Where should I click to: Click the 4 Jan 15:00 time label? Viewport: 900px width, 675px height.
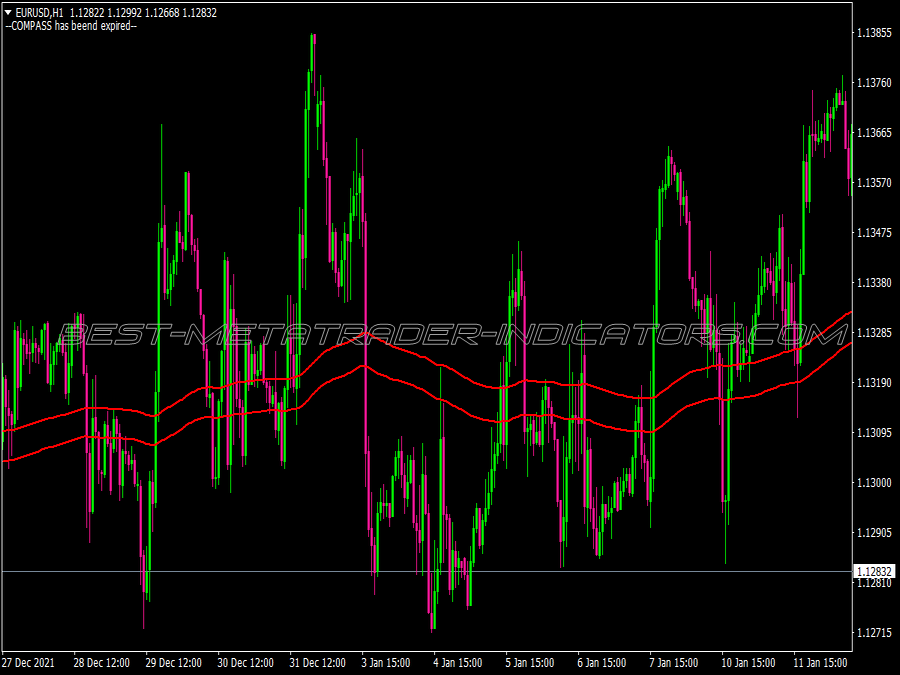pos(457,663)
